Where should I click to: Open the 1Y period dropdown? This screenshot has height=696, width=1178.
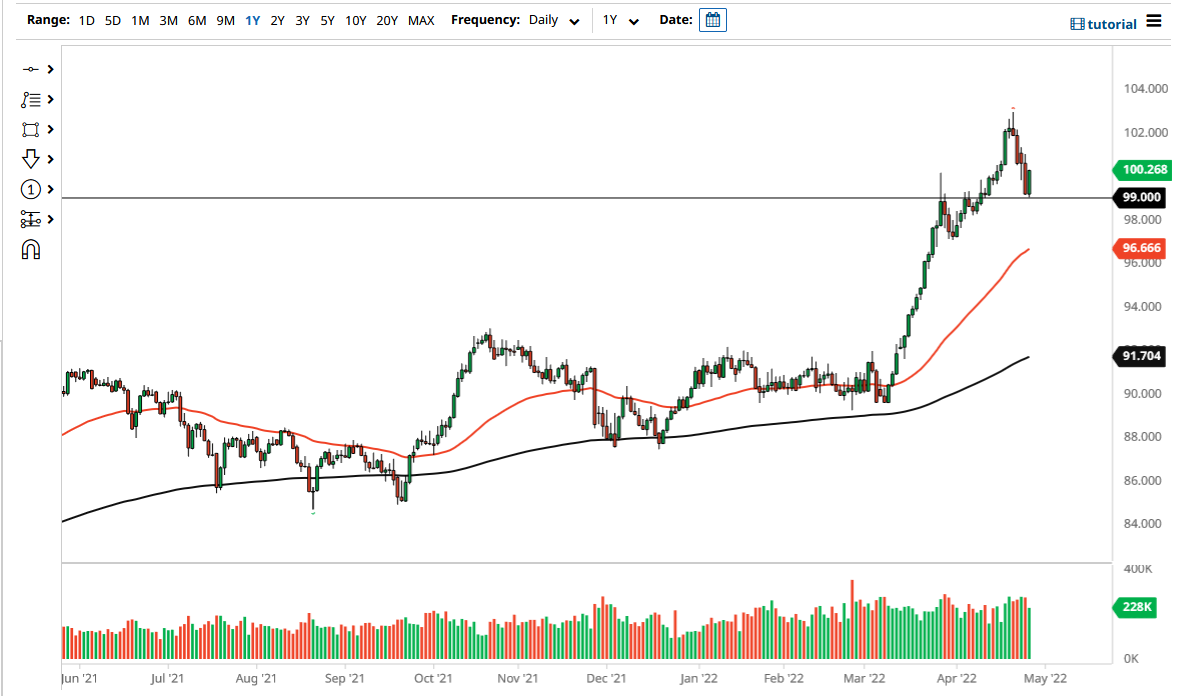(621, 19)
